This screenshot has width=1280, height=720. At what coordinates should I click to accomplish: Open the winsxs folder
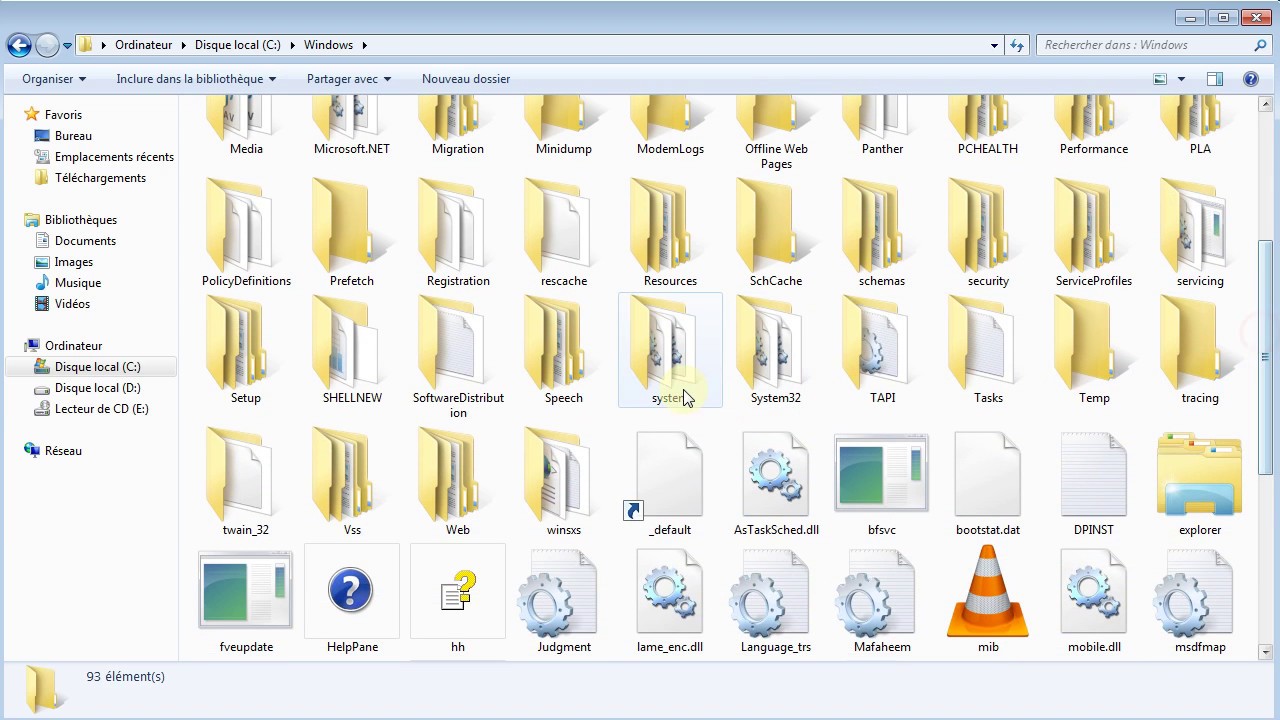(x=563, y=483)
